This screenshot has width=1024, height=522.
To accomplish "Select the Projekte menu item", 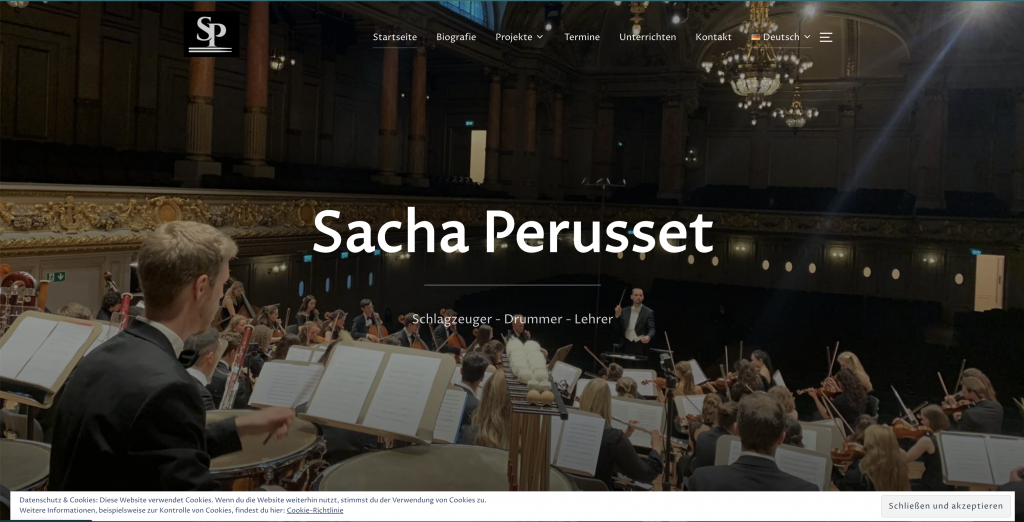I will tap(513, 37).
